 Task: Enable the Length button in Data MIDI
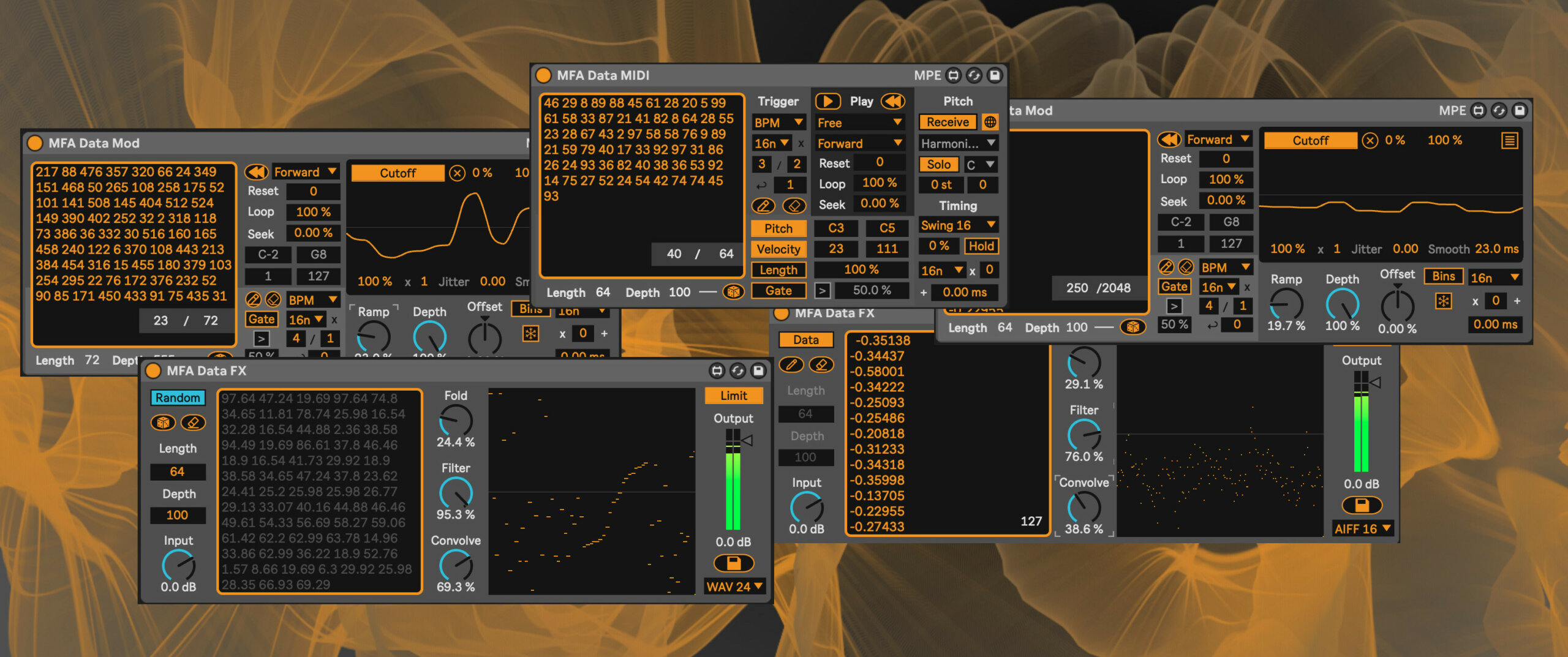tap(778, 270)
